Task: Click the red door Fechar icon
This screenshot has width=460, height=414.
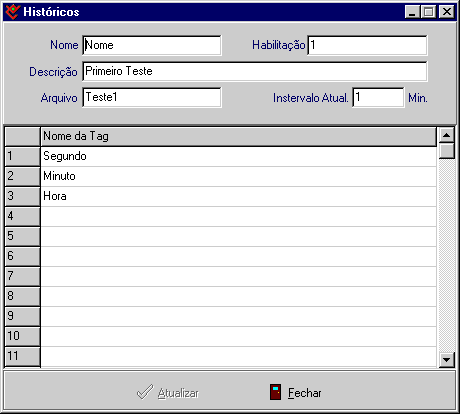Action: coord(275,392)
